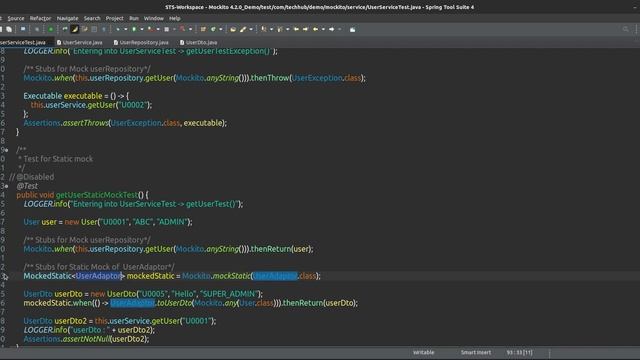Click the Open Type toolbar icon
The width and height of the screenshot is (640, 360).
(x=233, y=29)
